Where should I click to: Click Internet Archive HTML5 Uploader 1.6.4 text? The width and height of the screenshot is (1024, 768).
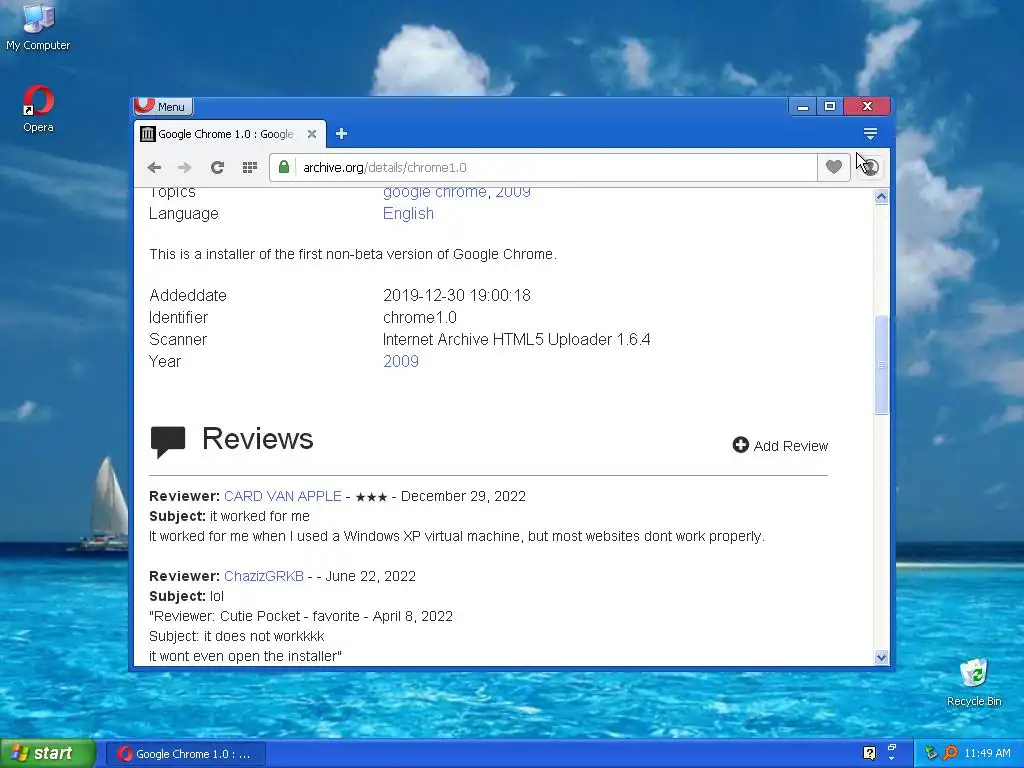tap(516, 340)
